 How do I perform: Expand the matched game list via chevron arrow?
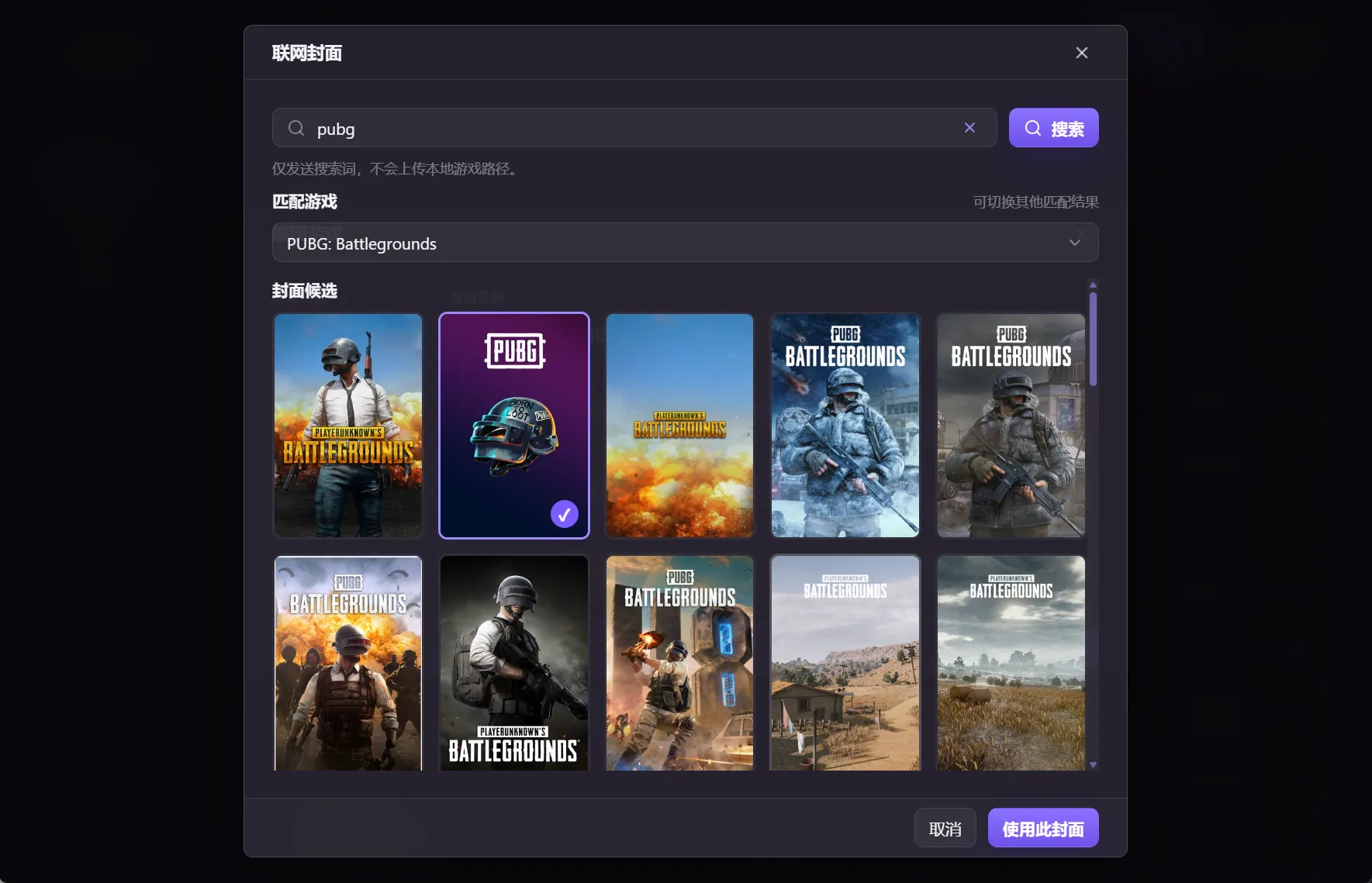tap(1075, 243)
